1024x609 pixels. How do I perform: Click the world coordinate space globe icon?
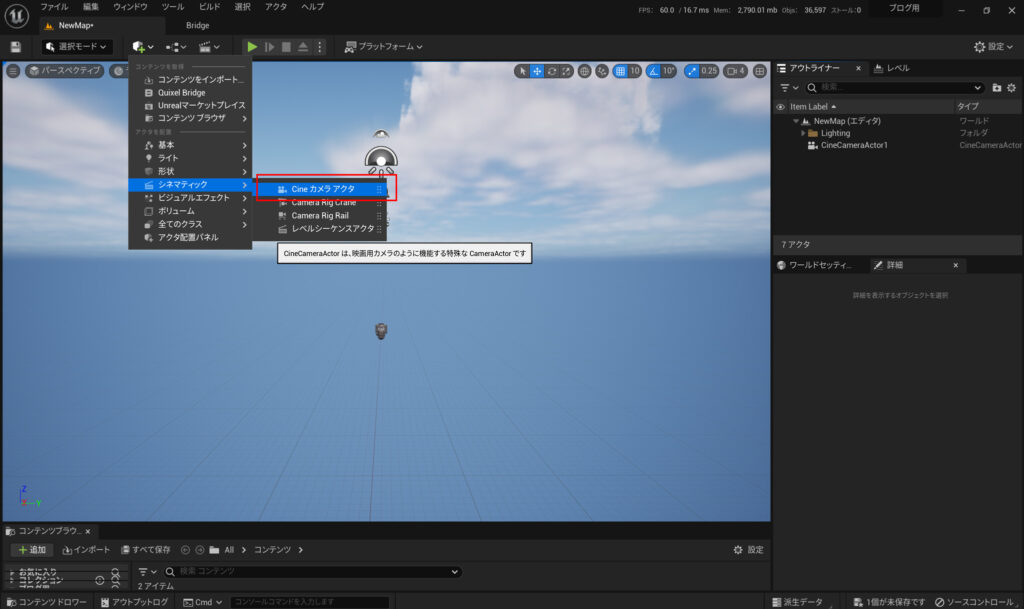tap(600, 71)
